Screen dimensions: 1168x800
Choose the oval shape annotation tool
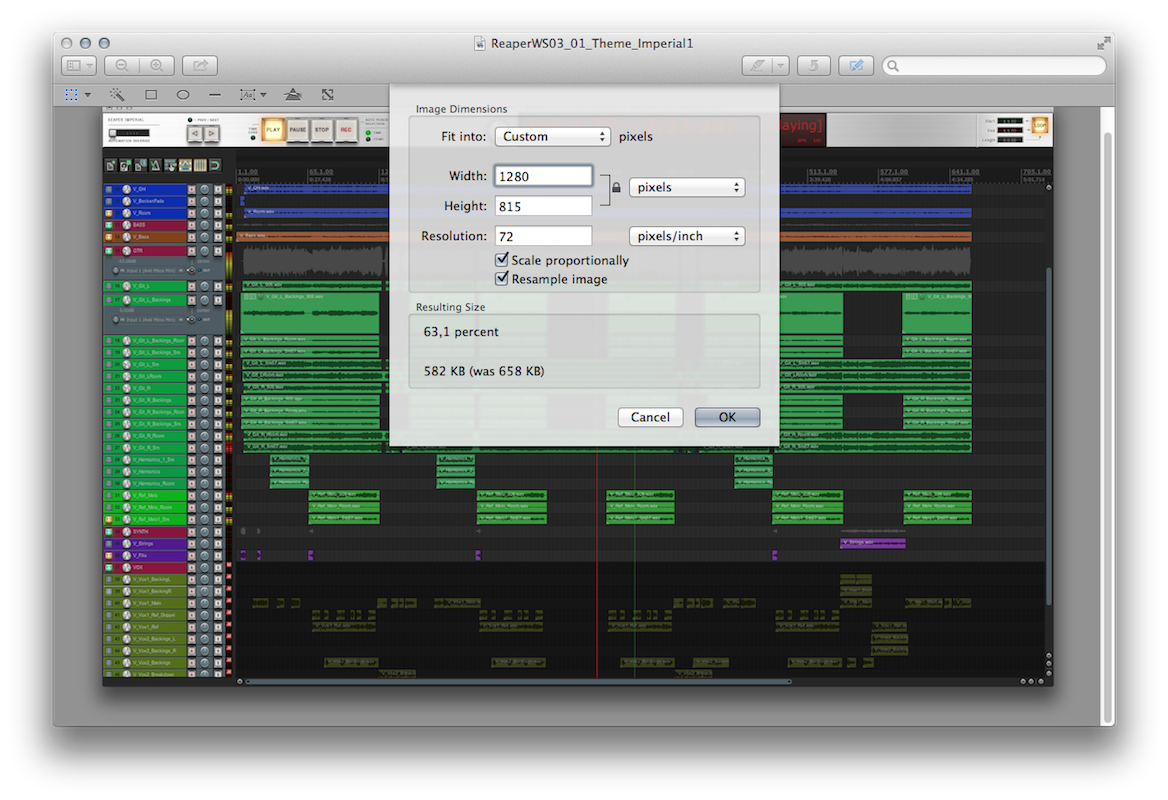tap(182, 95)
